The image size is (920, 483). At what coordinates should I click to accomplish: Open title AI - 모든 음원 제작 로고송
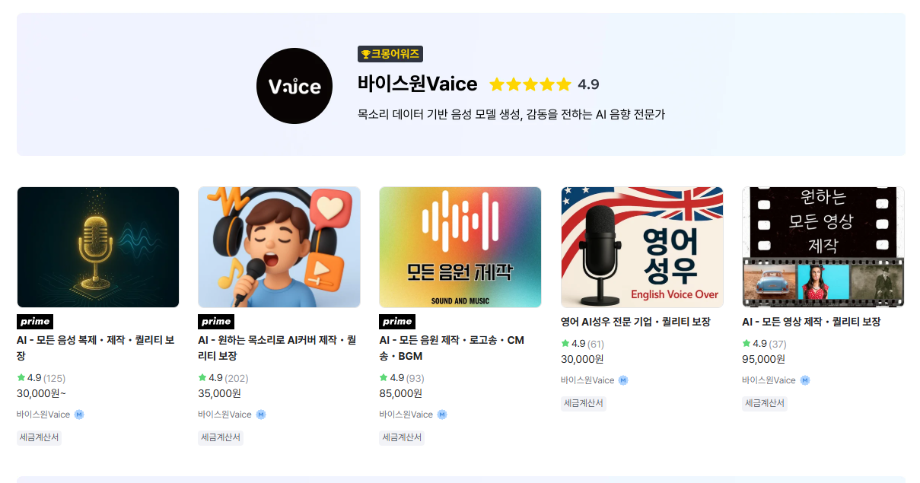[x=452, y=348]
